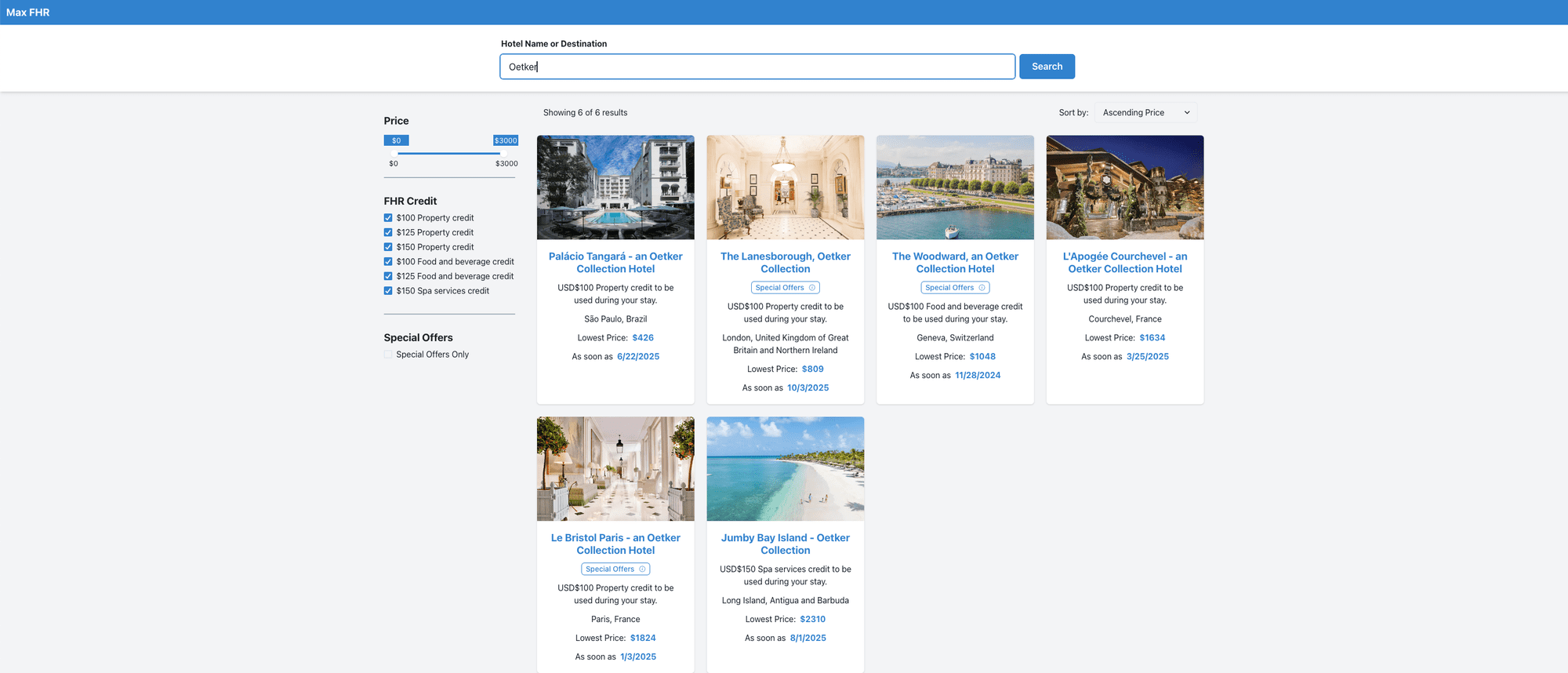The height and width of the screenshot is (673, 1568).
Task: Click the 11/28/2024 availability date
Action: pos(978,376)
